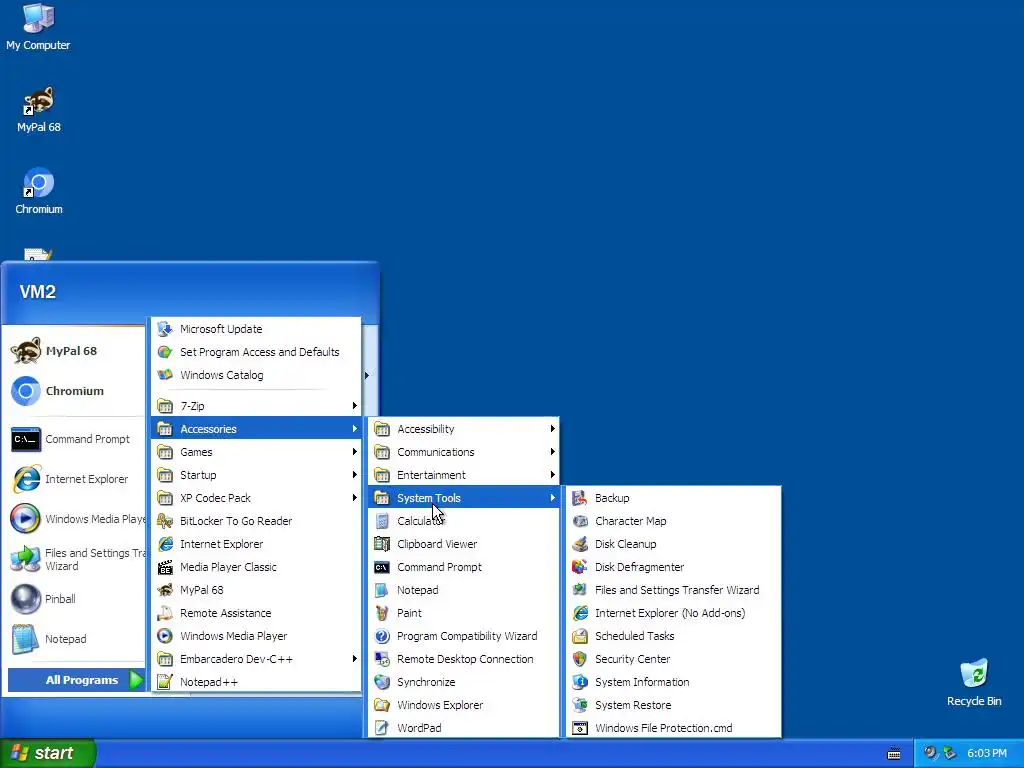
Task: Run Windows File Protection.cmd
Action: point(673,728)
